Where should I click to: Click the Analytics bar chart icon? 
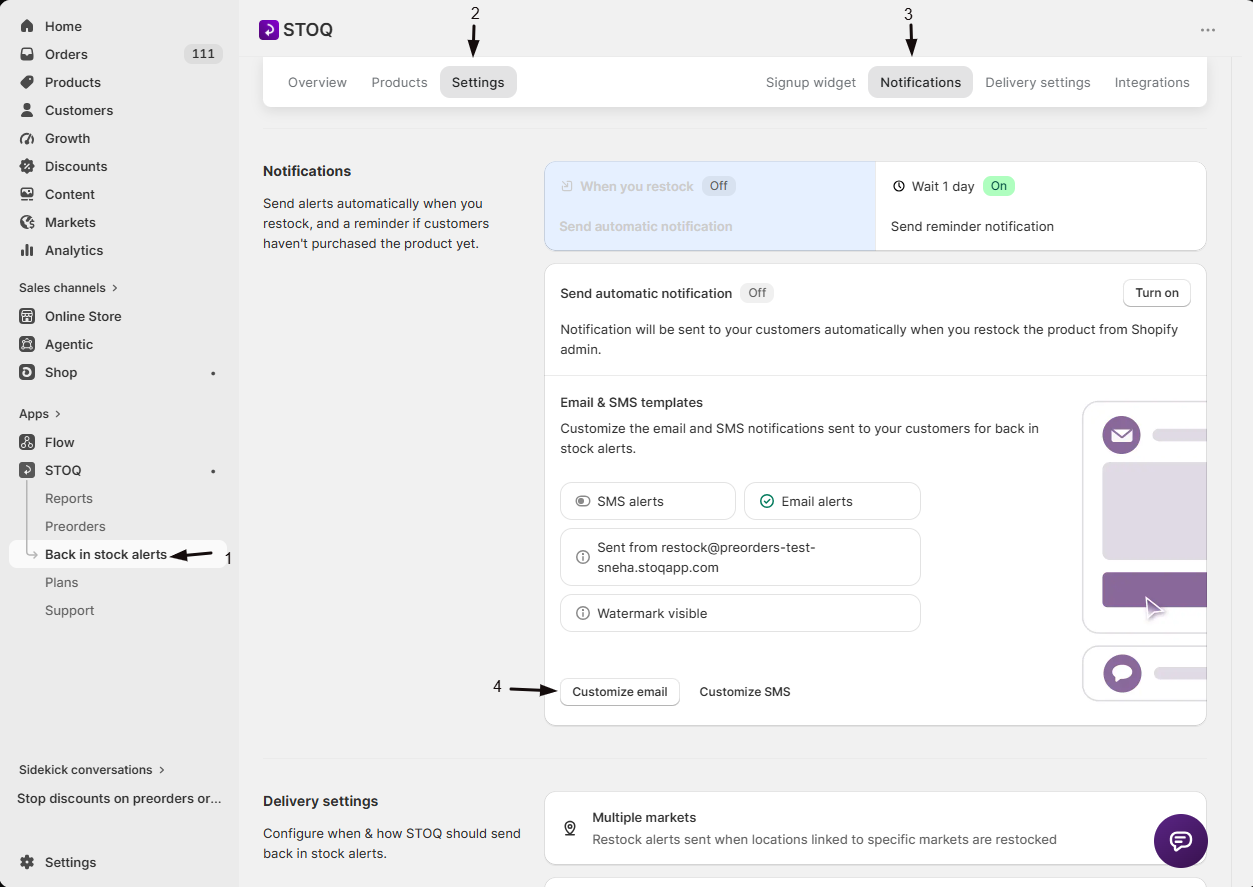pos(27,250)
